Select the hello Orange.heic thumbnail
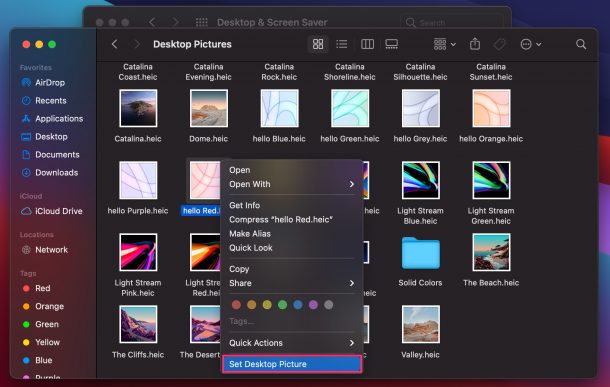Screen dimensions: 610x387 [x=491, y=108]
